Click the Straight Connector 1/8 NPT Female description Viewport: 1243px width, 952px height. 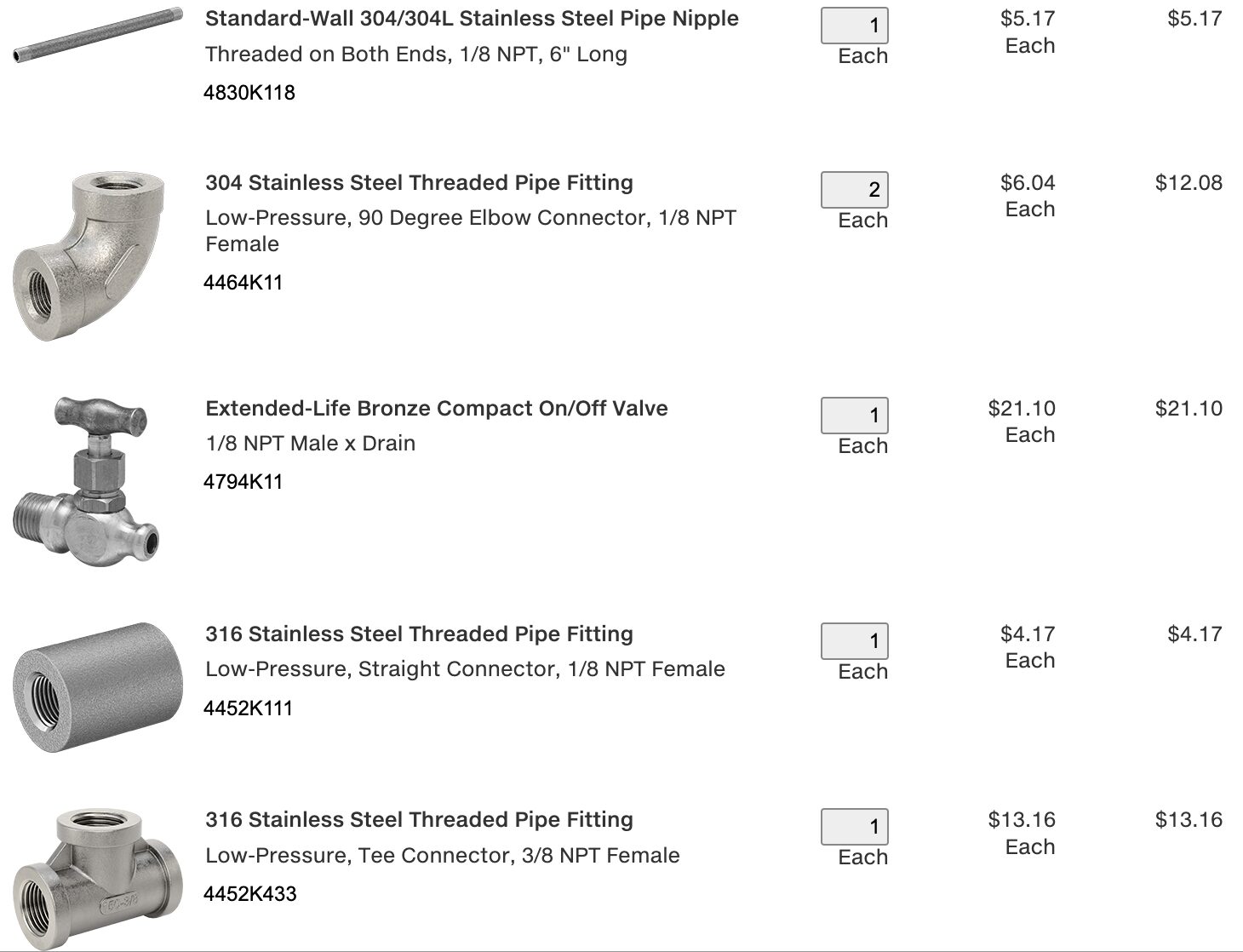pos(465,669)
